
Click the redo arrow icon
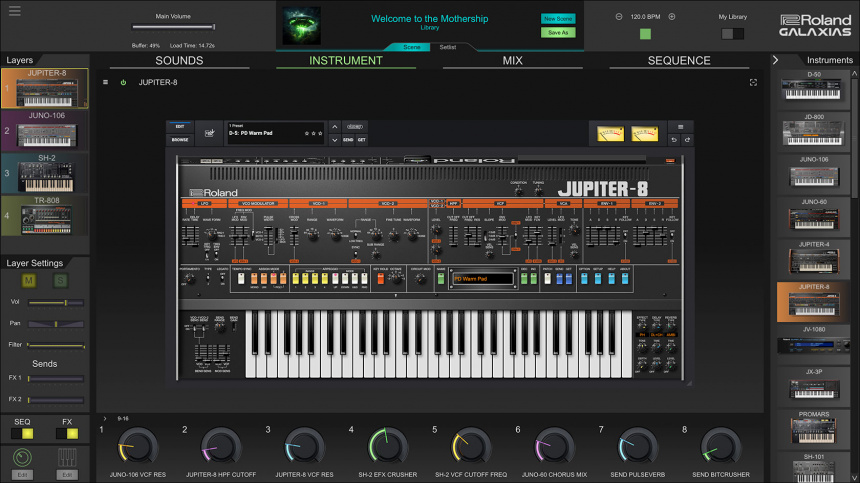687,140
